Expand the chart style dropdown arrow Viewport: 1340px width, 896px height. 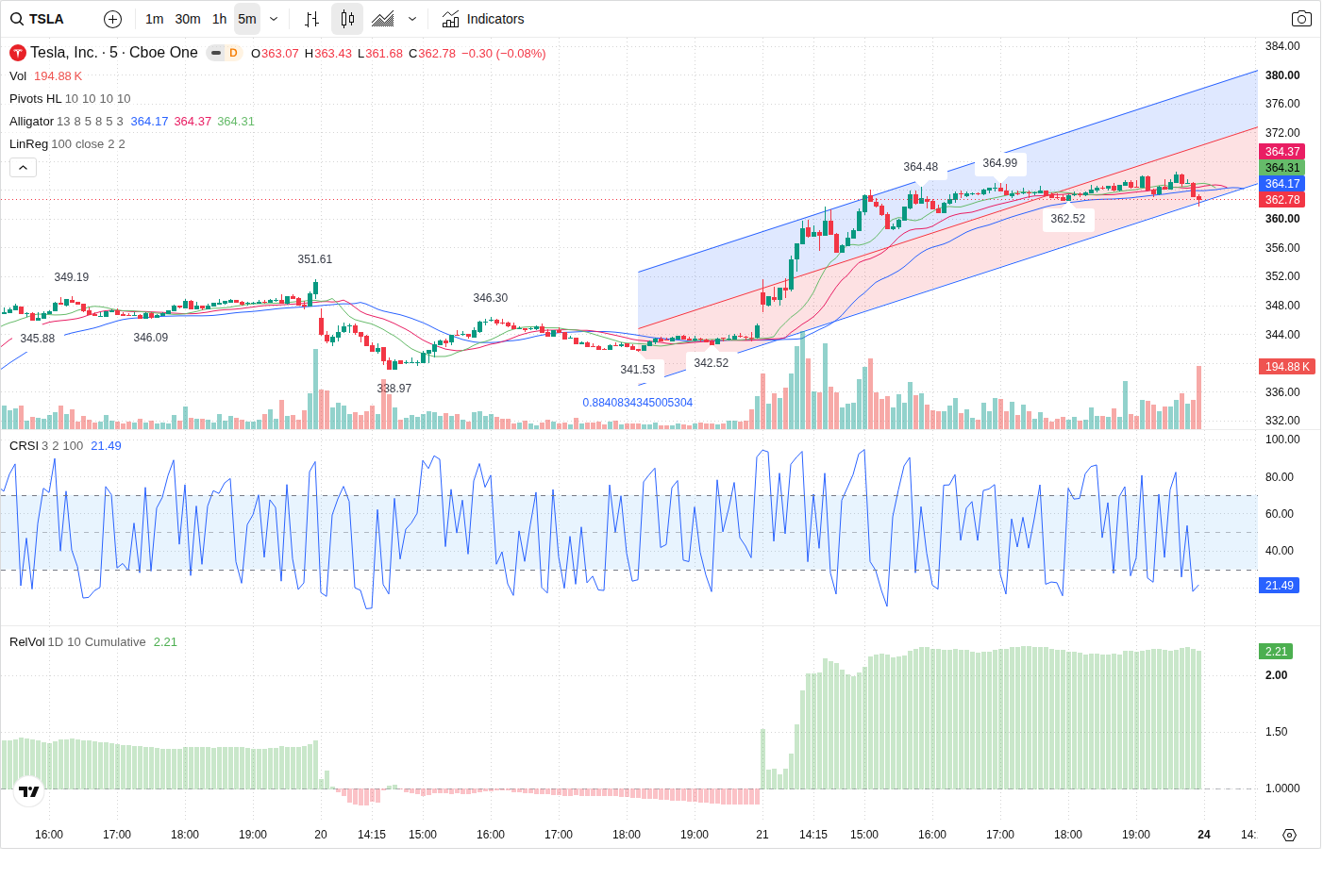click(412, 19)
